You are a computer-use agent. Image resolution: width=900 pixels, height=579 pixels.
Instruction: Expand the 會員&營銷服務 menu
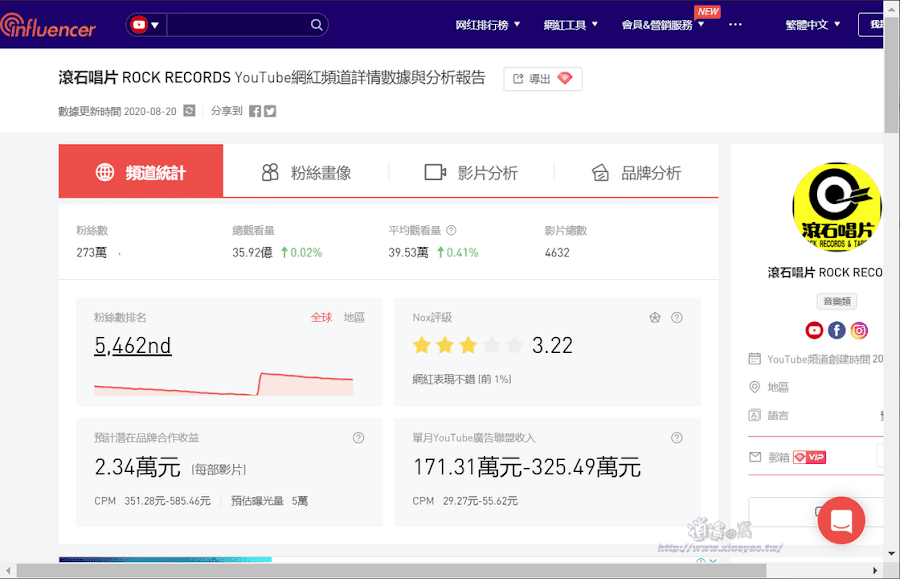[x=663, y=25]
